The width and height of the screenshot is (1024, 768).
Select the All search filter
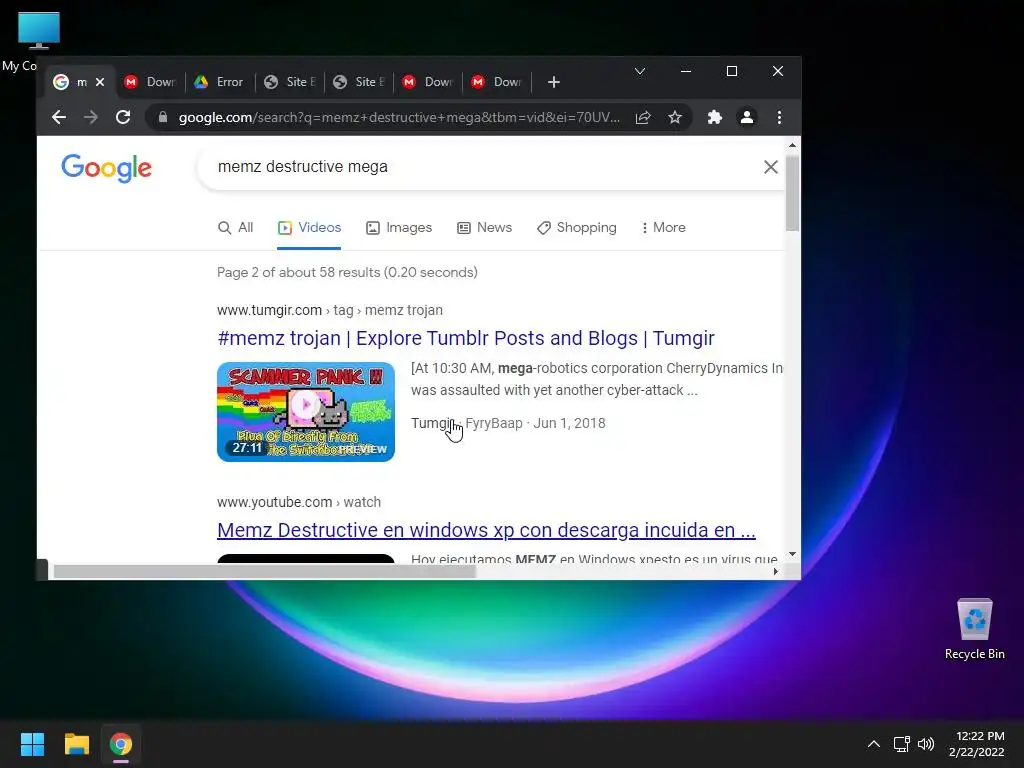[235, 228]
